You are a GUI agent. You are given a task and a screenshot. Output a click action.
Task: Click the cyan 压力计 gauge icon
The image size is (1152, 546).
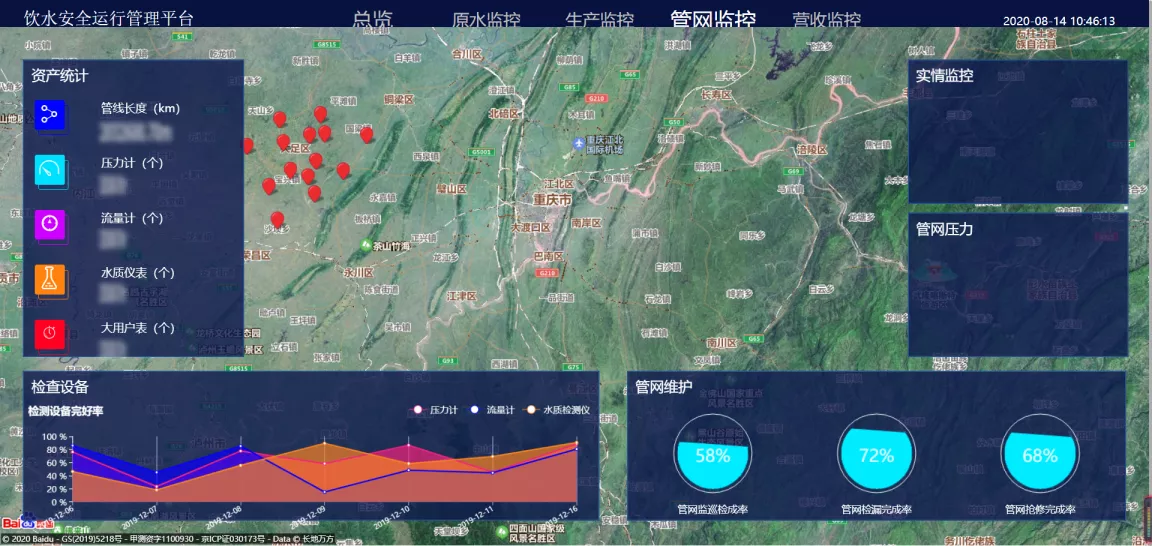pyautogui.click(x=50, y=170)
